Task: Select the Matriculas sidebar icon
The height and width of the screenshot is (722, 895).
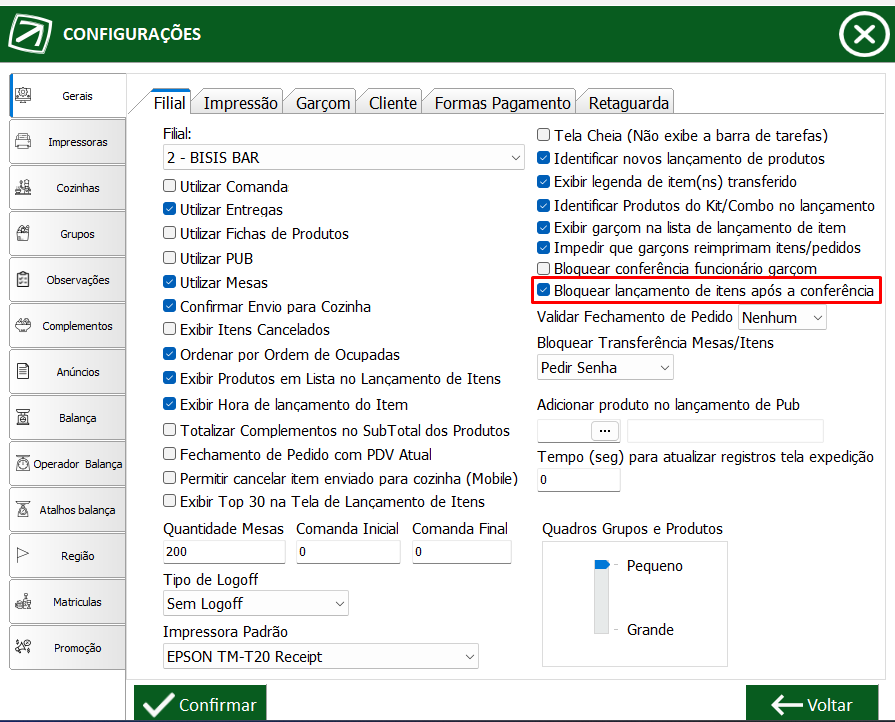Action: point(23,601)
